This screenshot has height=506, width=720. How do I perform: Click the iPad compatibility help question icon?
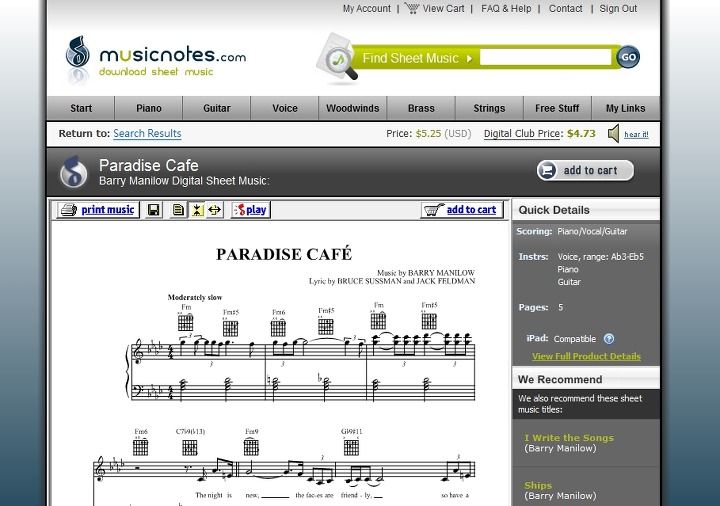tap(609, 339)
